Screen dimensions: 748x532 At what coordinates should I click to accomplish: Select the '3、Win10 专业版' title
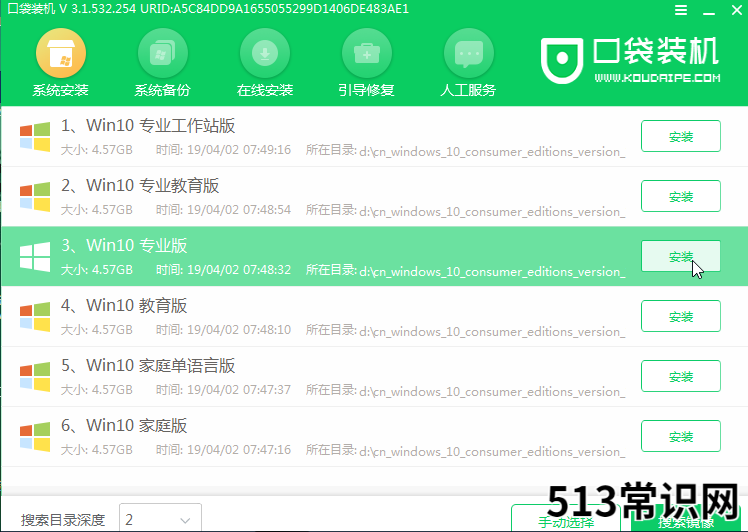click(124, 245)
